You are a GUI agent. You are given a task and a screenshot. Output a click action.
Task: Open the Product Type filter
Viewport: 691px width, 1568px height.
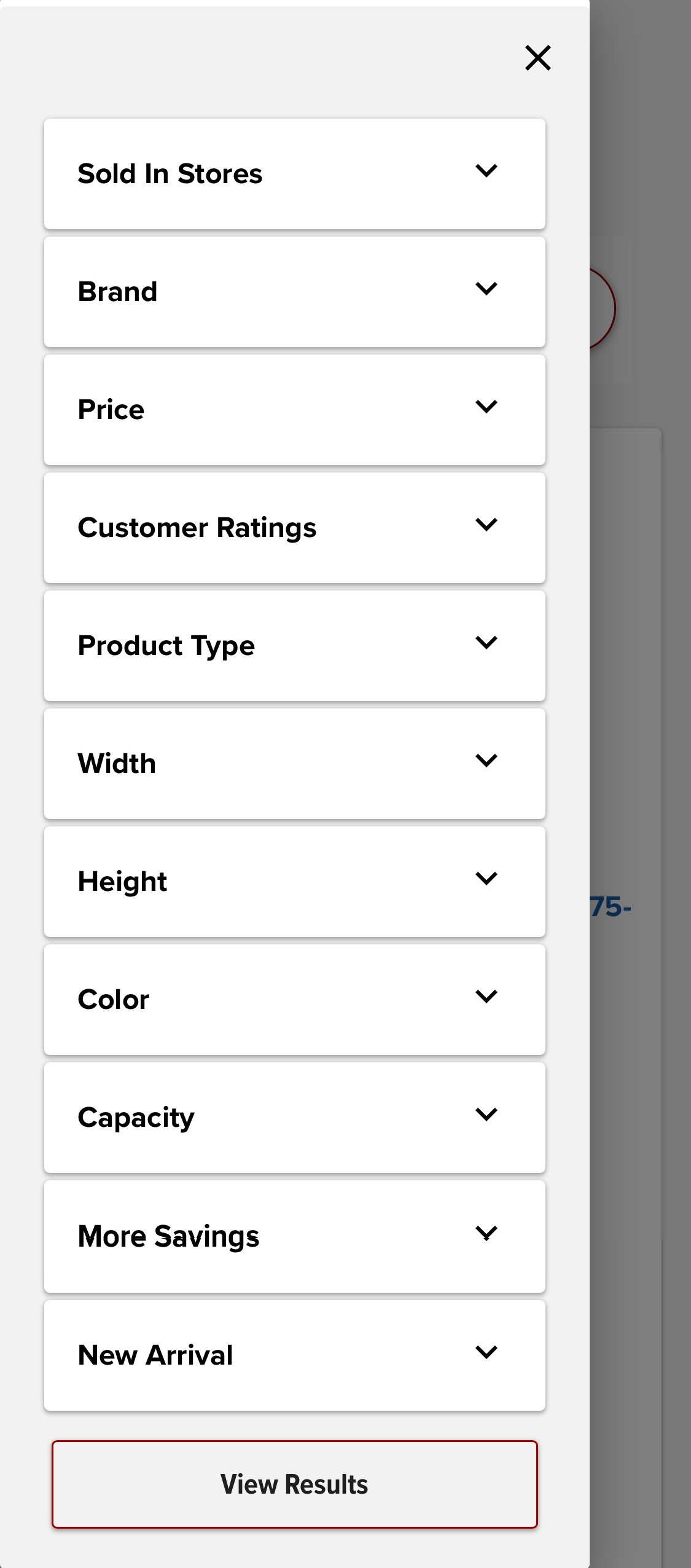295,645
